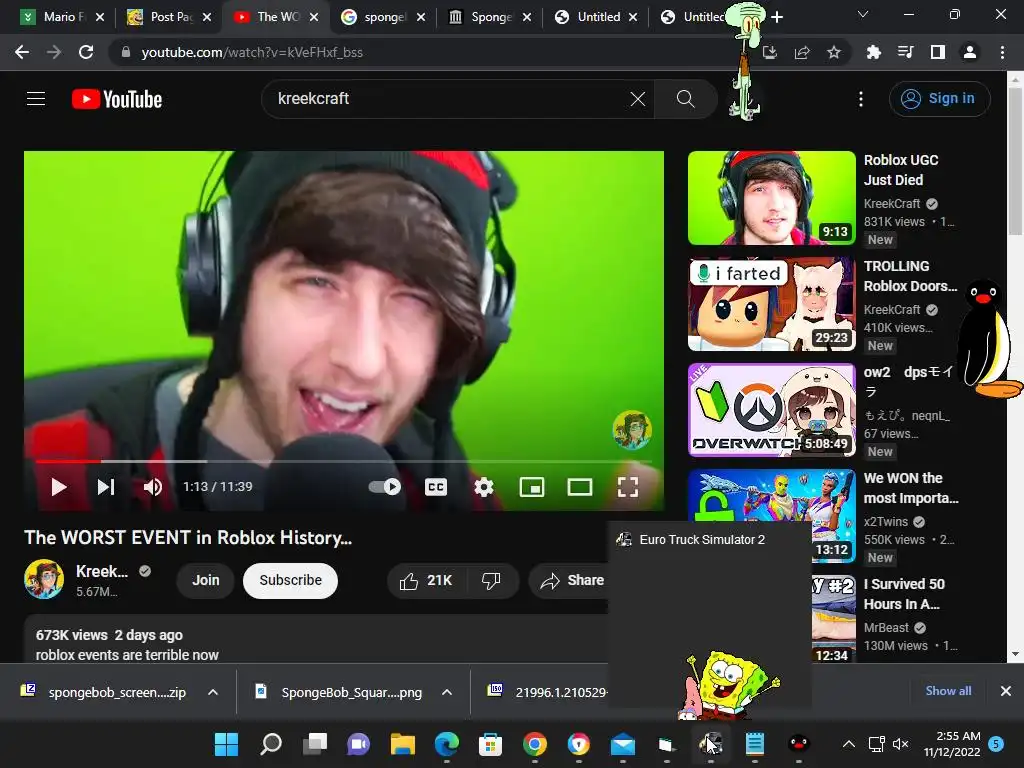Share this page from the toolbar
Screen dimensions: 1024x768
(x=802, y=52)
